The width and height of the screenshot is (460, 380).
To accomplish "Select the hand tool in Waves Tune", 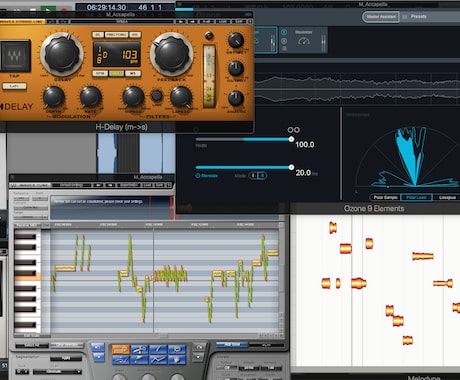I will (x=177, y=360).
